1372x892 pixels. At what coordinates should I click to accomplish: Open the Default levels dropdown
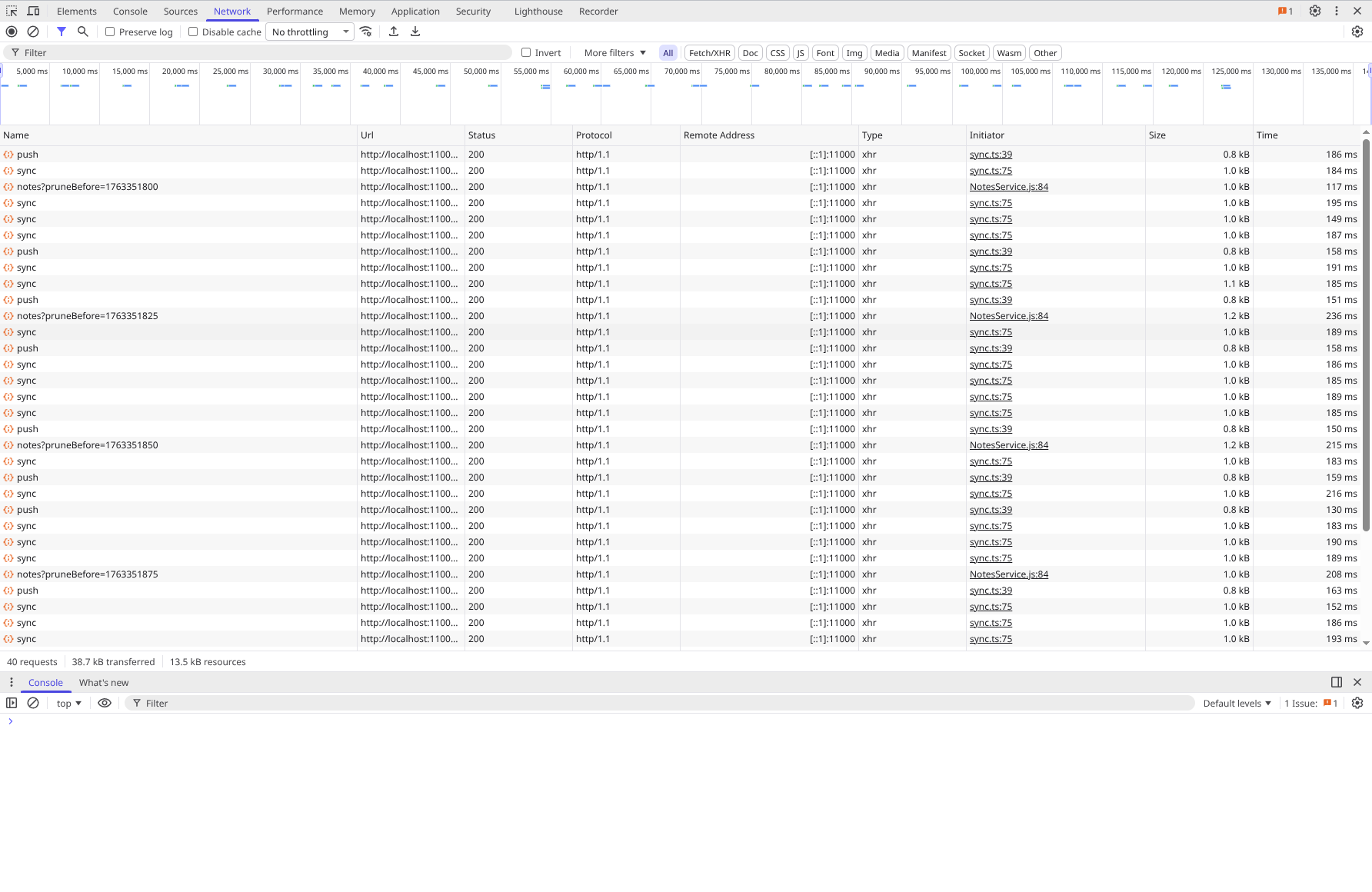[x=1237, y=703]
